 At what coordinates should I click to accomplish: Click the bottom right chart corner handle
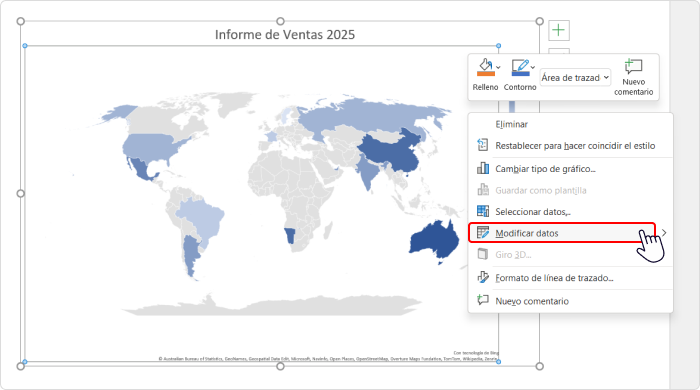pos(539,366)
